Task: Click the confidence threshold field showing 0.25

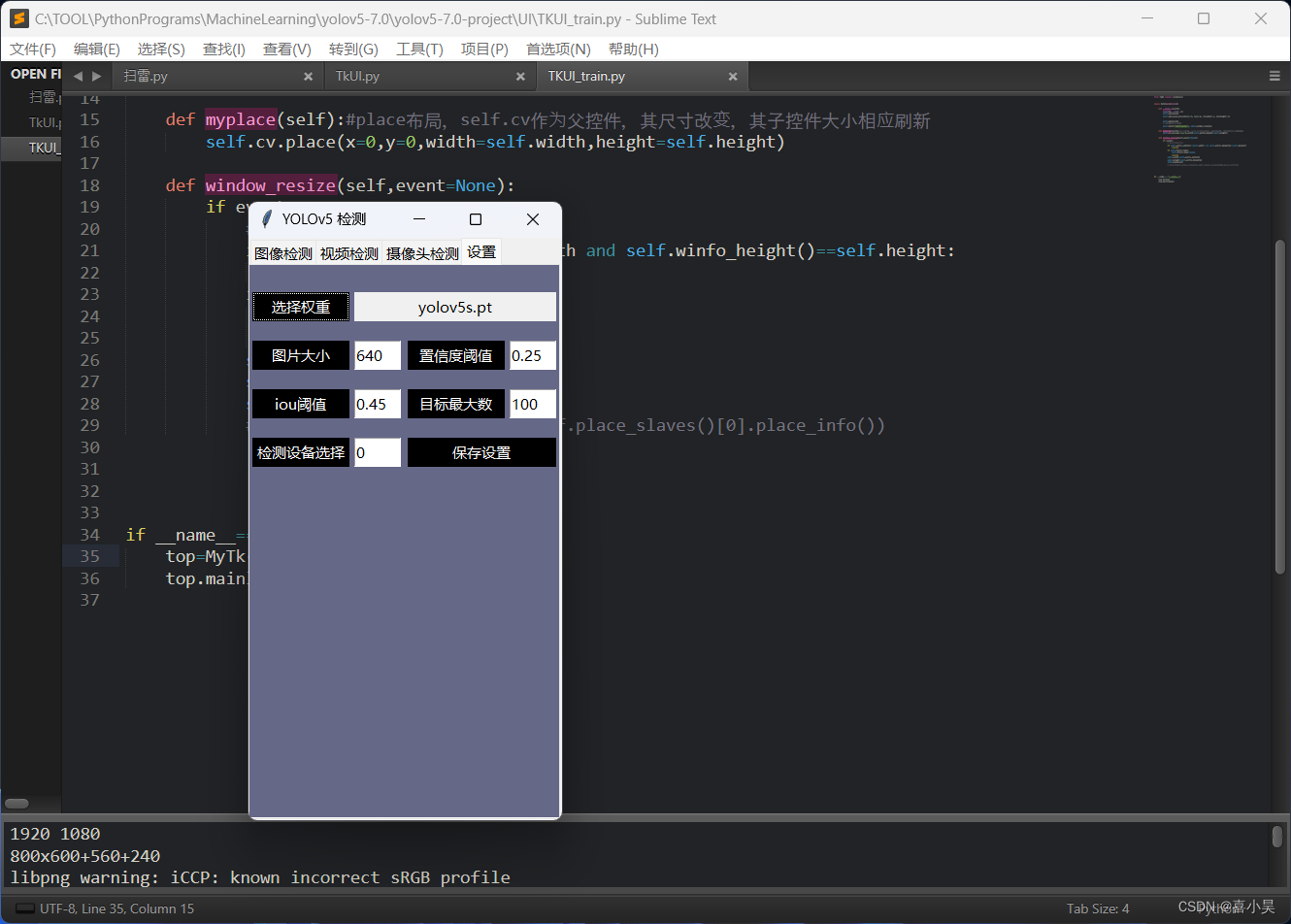Action: pos(533,355)
